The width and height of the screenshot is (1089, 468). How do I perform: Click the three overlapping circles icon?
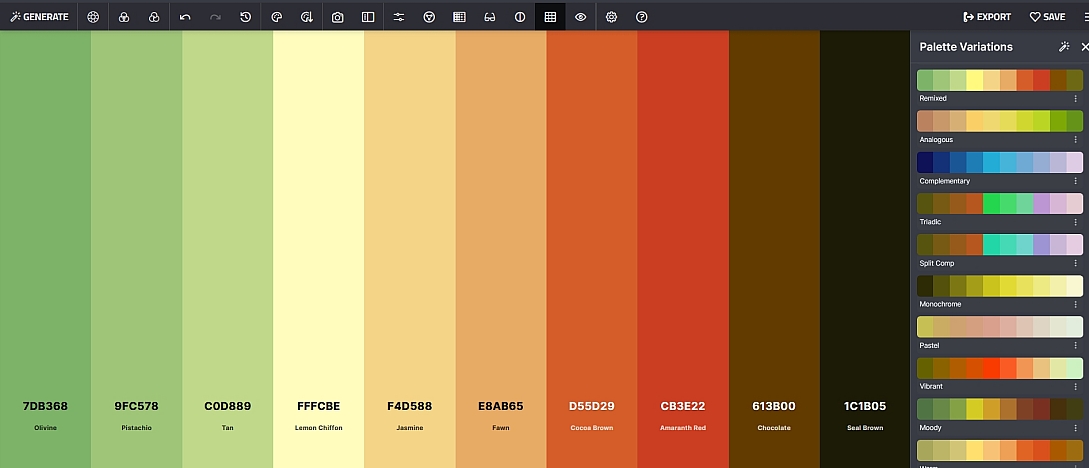[x=124, y=17]
